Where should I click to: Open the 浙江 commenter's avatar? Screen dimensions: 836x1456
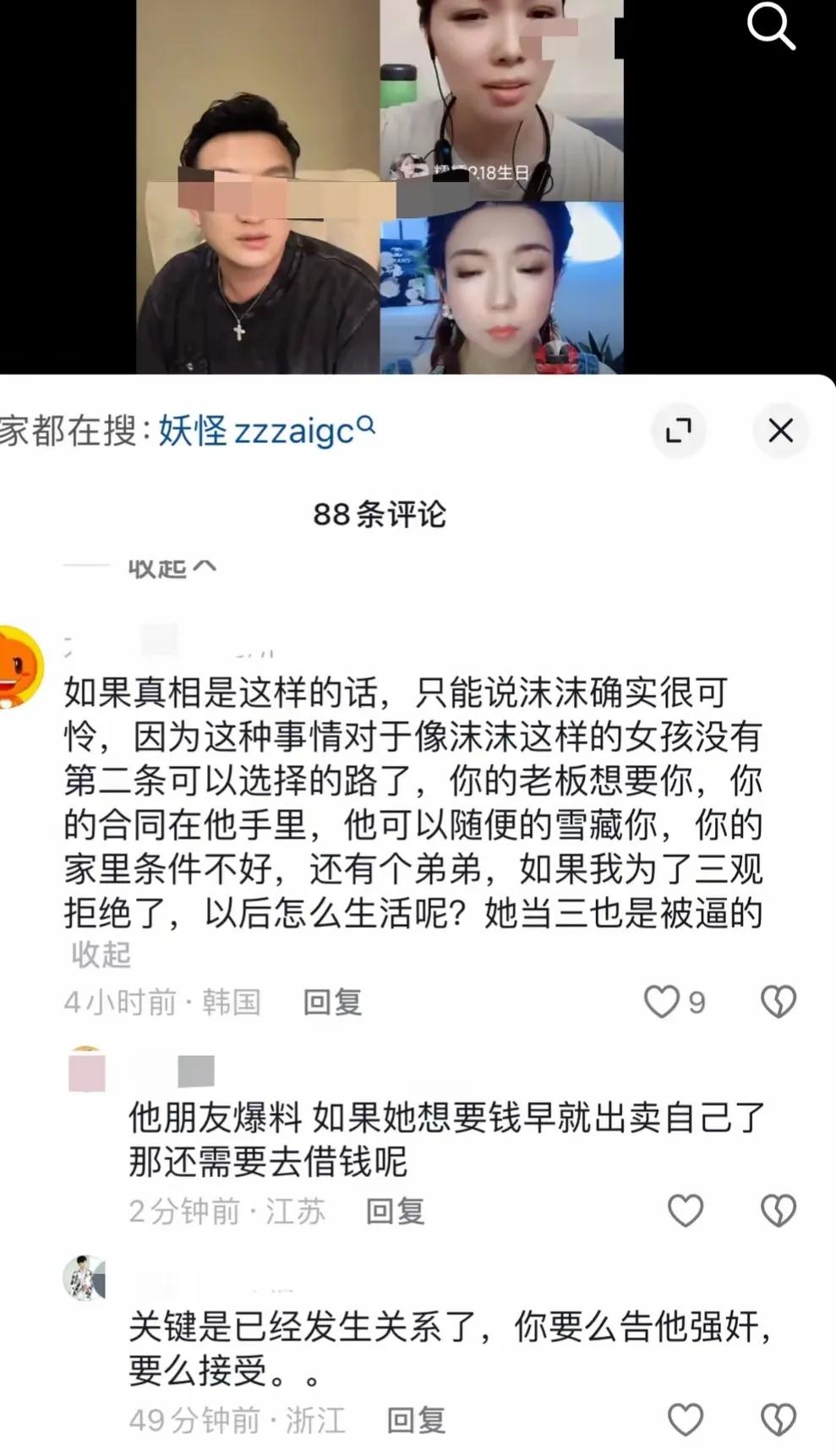(85, 1277)
